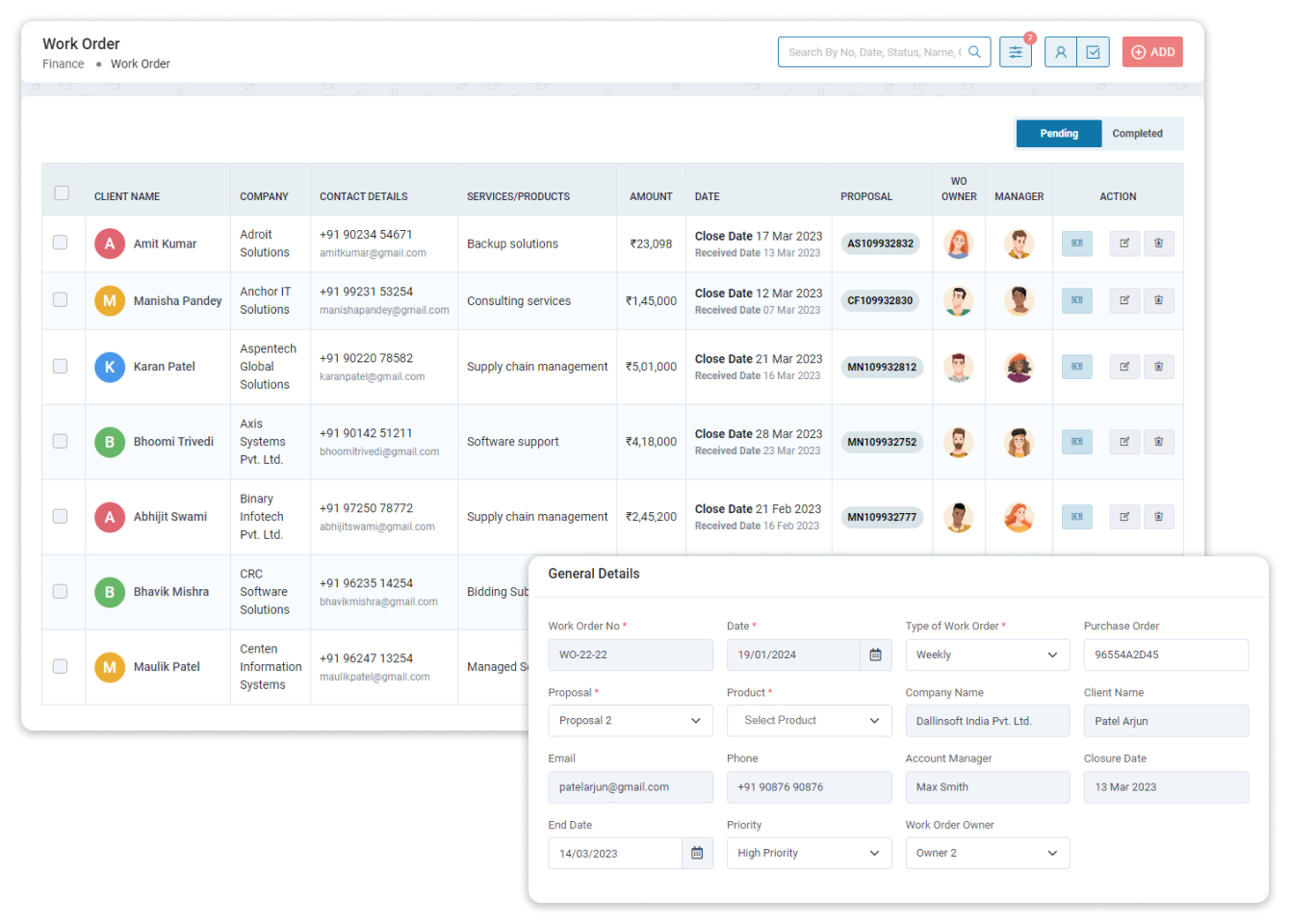Expand the Priority dropdown showing High Priority
Screen dimensions: 1290x924
(x=809, y=853)
